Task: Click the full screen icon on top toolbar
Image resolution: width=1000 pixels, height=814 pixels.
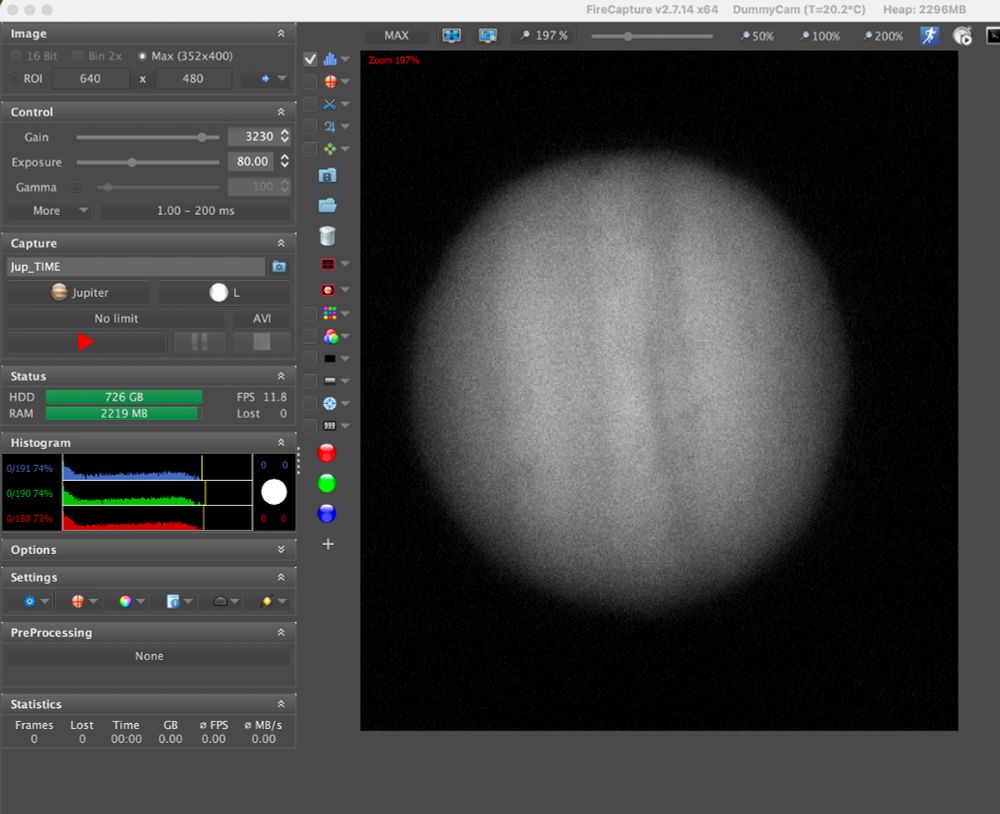Action: pyautogui.click(x=451, y=35)
